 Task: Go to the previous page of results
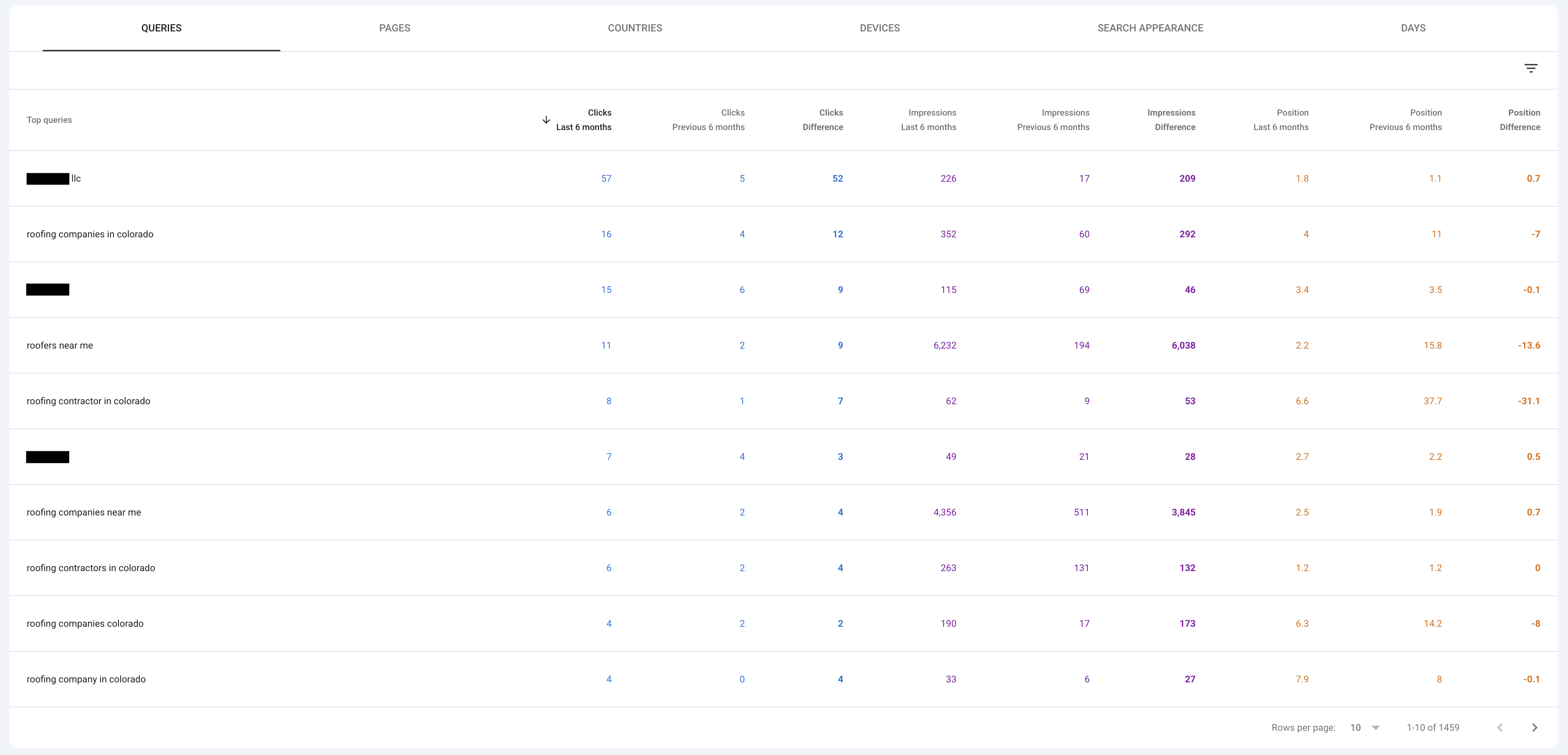click(x=1500, y=728)
